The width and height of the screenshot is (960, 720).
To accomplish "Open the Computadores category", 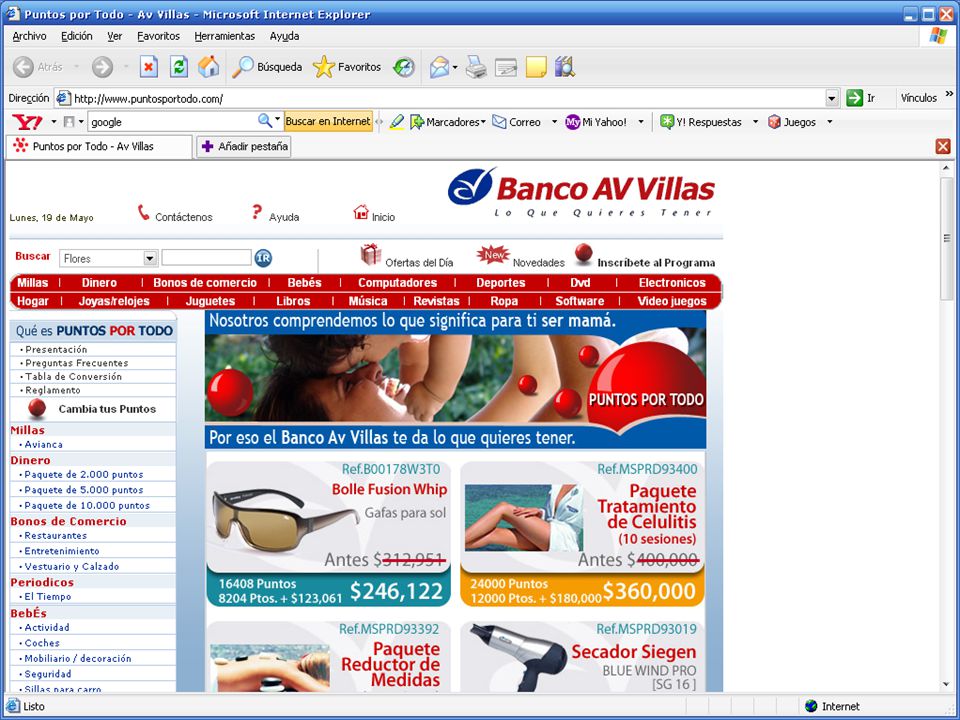I will pyautogui.click(x=397, y=282).
